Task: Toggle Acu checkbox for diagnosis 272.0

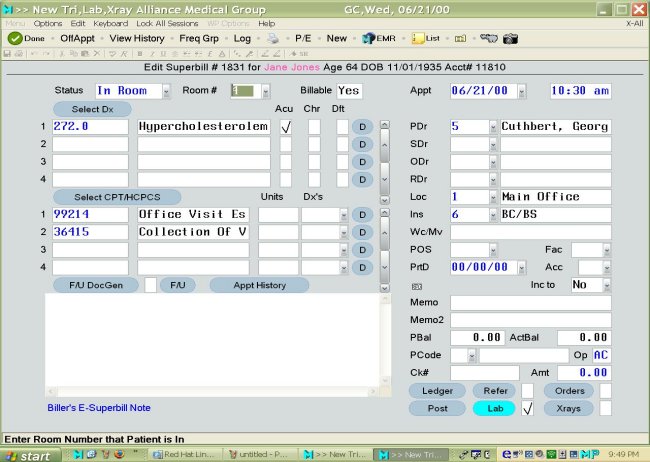Action: click(x=286, y=127)
